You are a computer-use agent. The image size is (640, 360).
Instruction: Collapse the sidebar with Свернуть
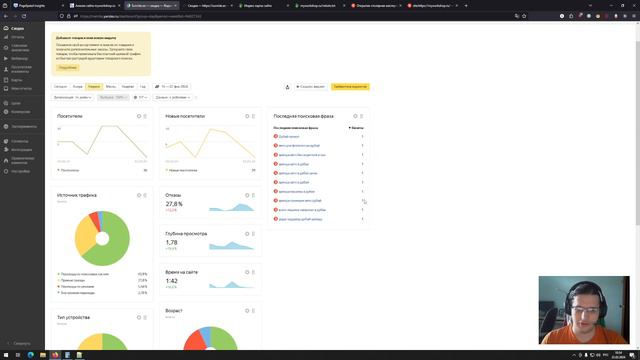(x=19, y=344)
